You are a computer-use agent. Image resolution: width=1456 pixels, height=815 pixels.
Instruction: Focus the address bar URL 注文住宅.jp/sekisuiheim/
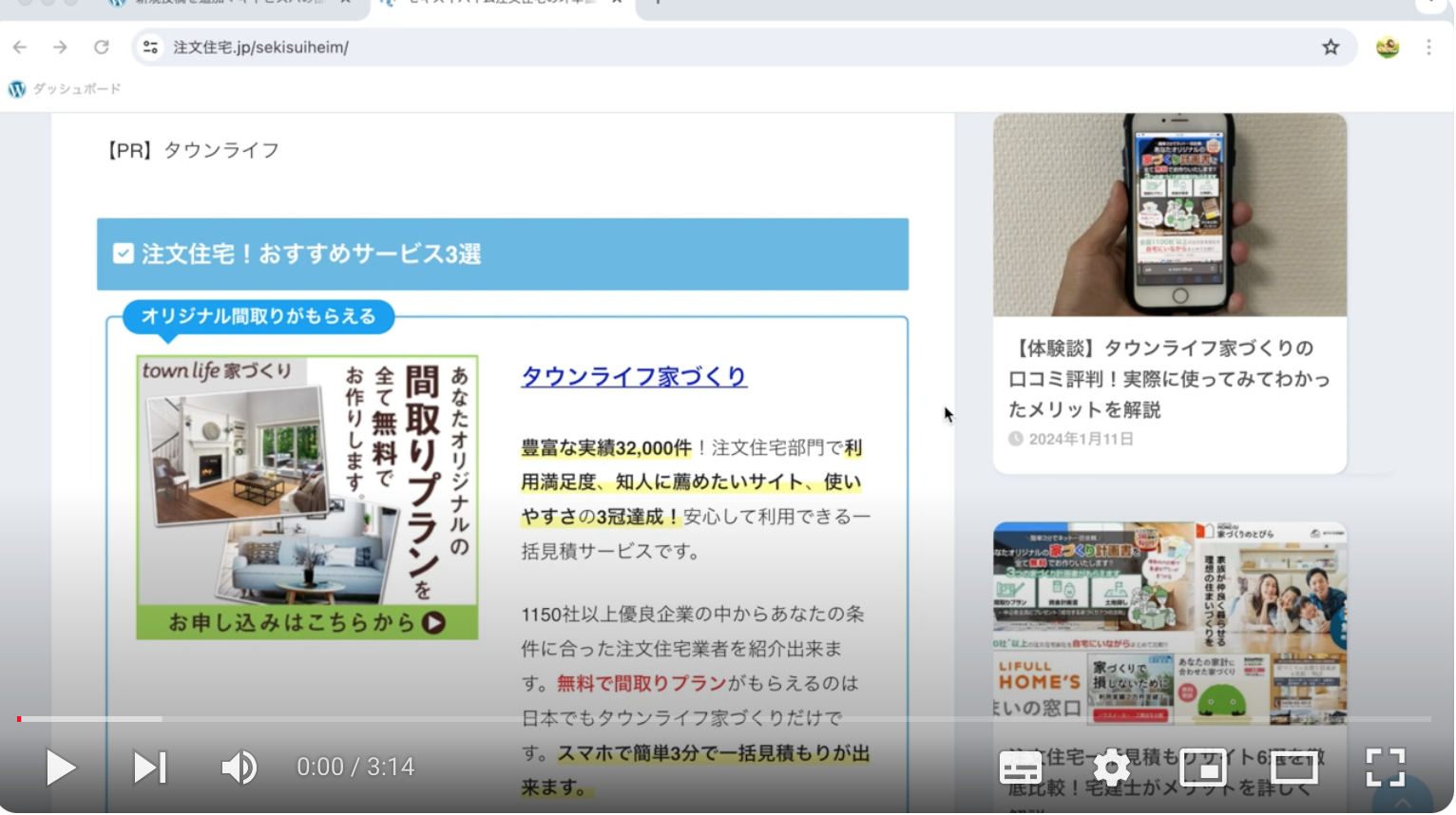pyautogui.click(x=260, y=47)
